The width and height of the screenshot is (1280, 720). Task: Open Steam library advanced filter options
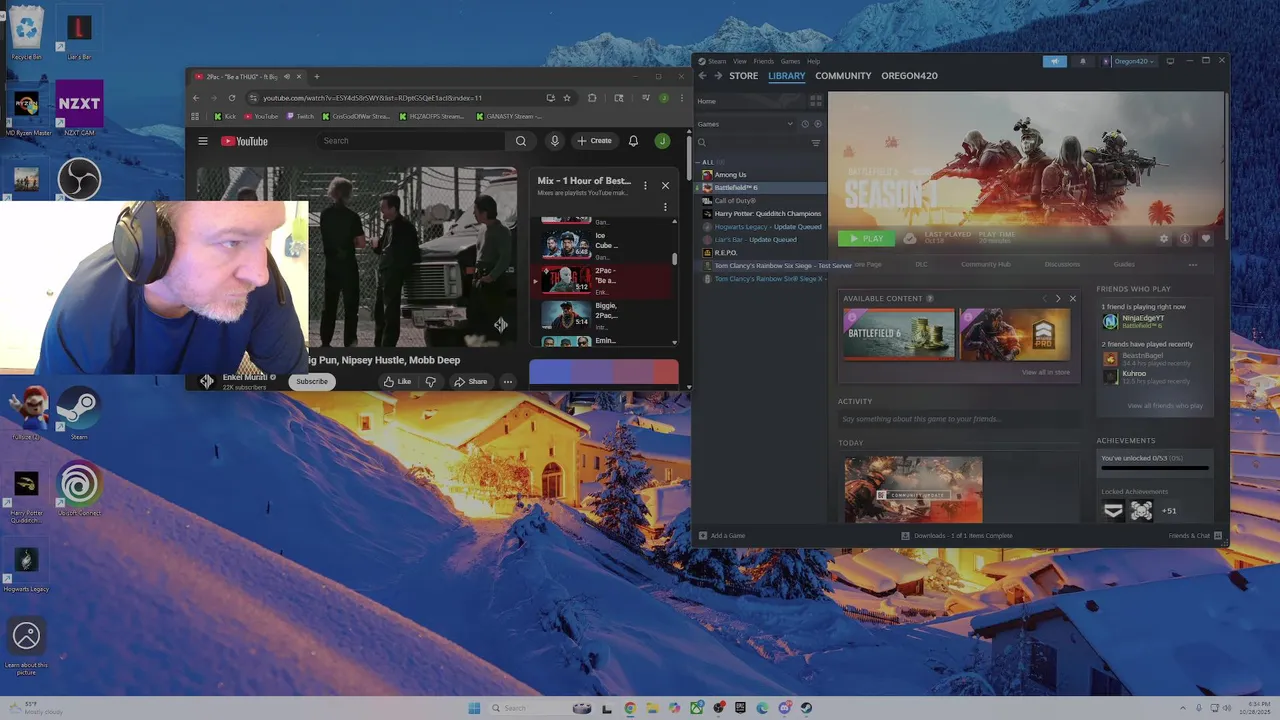pyautogui.click(x=816, y=143)
